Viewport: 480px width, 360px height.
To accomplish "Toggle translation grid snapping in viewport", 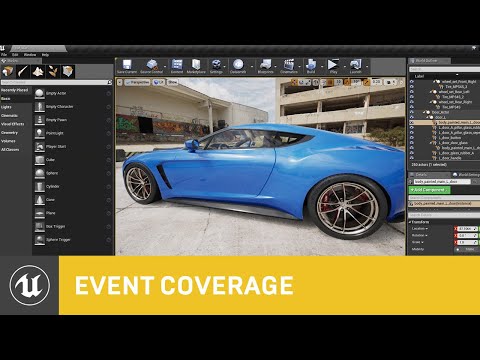I will (x=329, y=82).
